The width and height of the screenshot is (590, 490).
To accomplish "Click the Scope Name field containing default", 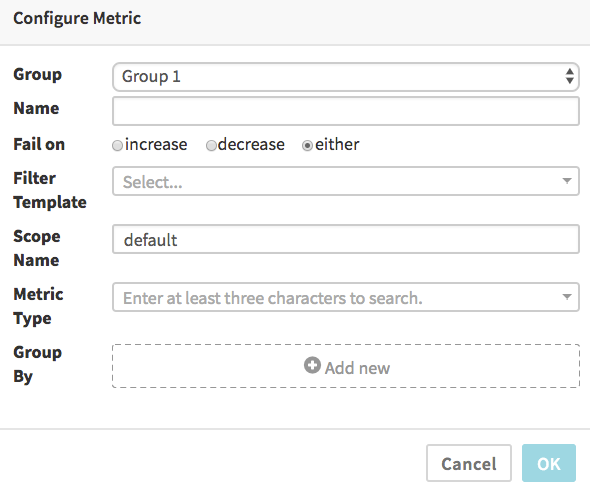I will click(345, 239).
